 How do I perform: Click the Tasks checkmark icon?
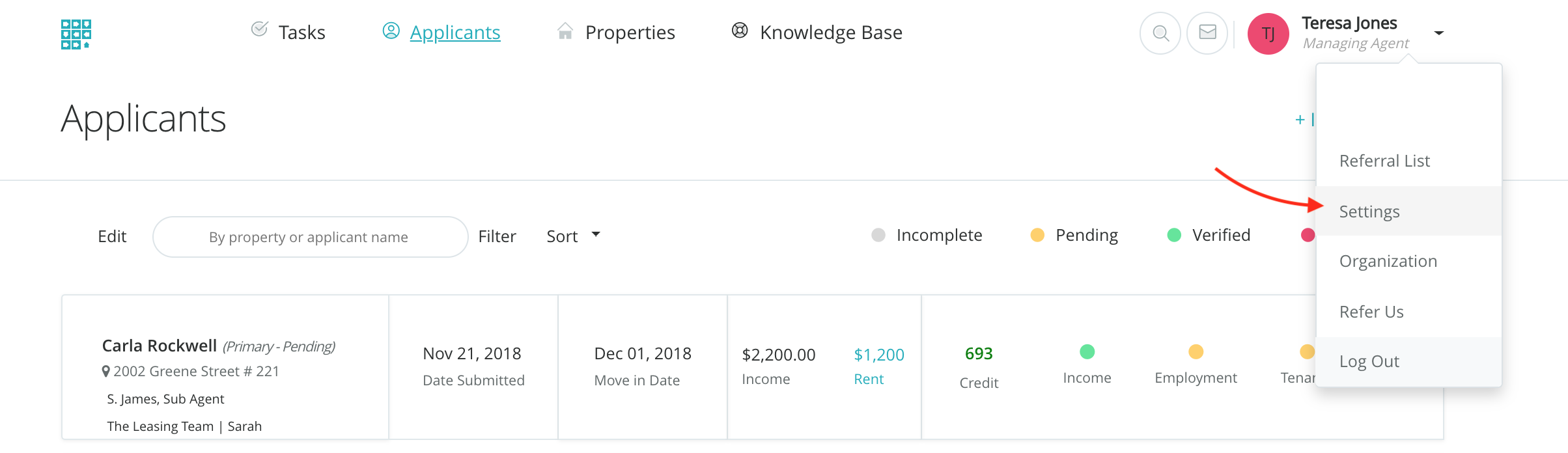click(x=259, y=29)
